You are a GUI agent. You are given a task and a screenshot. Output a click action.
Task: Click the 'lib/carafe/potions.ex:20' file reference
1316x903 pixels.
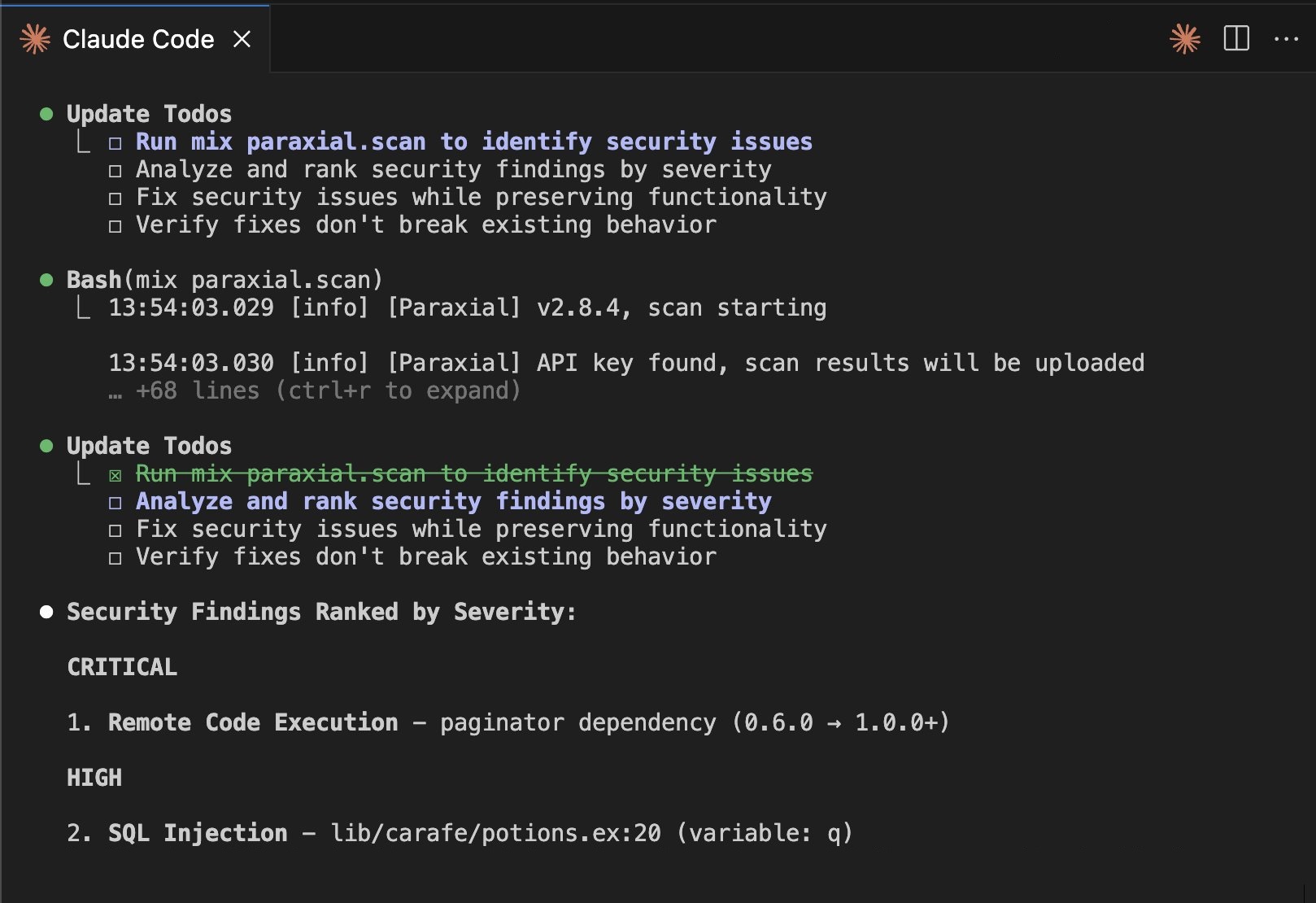[495, 833]
